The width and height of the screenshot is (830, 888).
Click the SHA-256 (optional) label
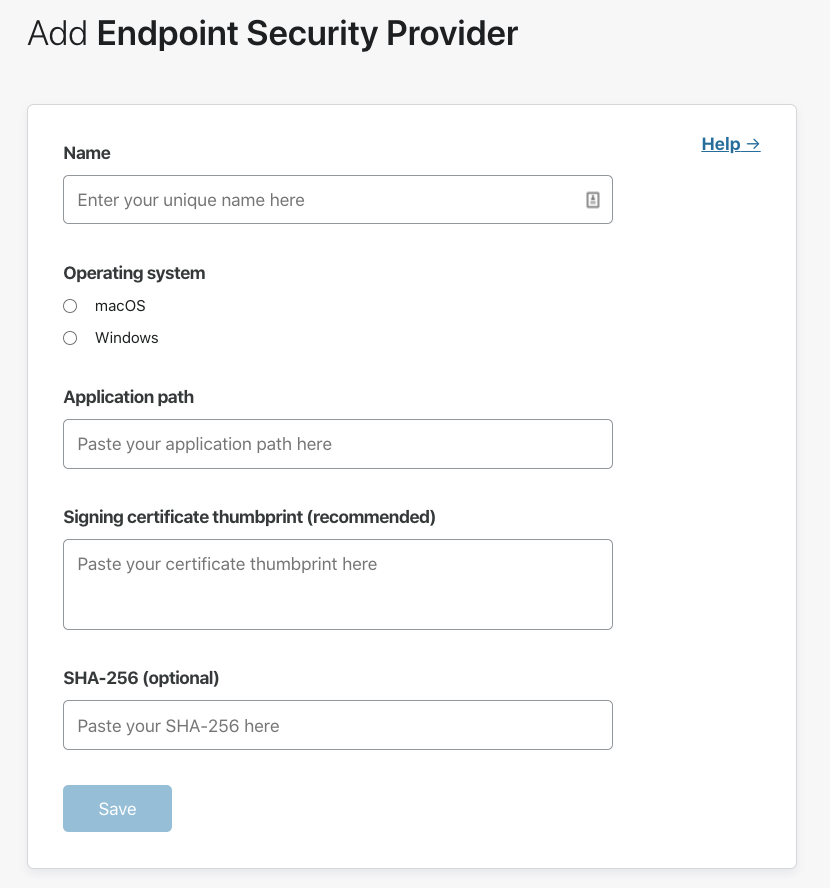click(x=141, y=678)
